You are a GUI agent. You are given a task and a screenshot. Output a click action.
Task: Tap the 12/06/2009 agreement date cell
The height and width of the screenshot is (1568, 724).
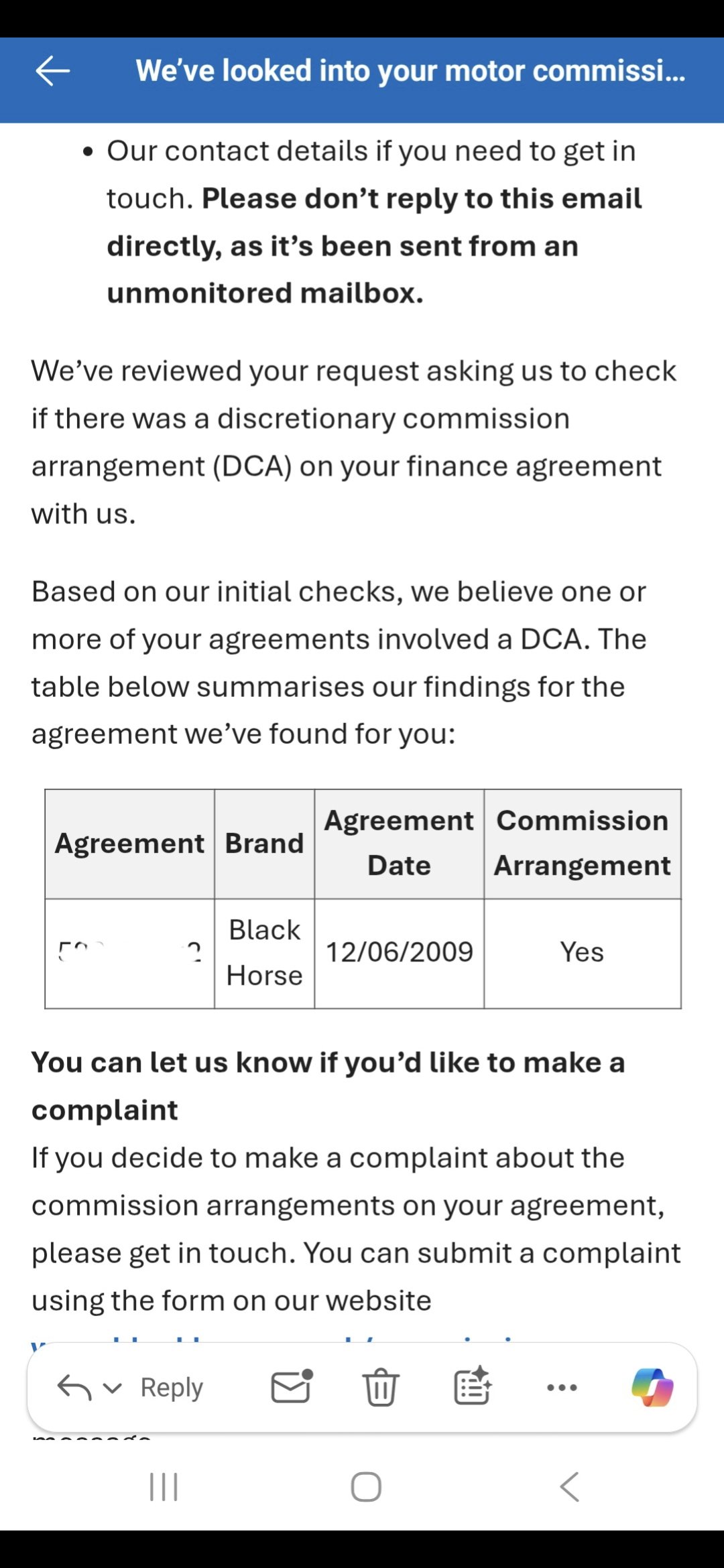(400, 952)
